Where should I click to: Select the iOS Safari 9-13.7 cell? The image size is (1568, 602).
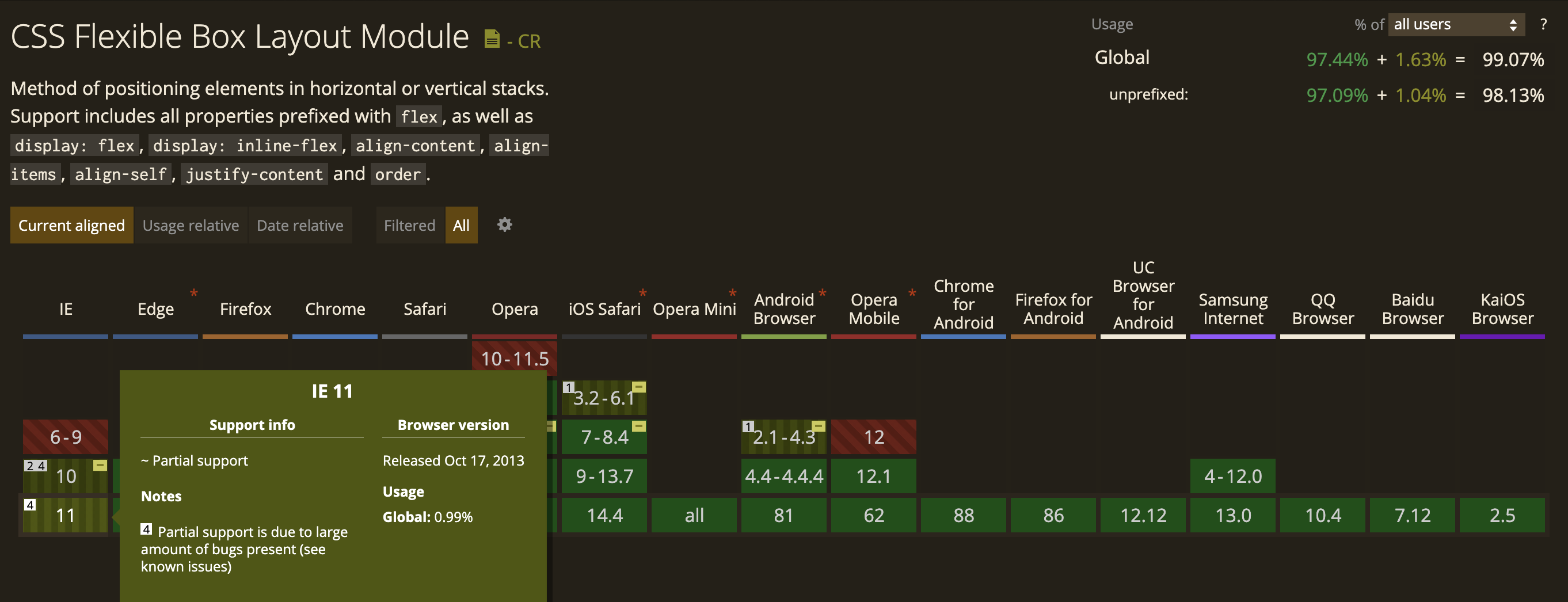tap(604, 476)
